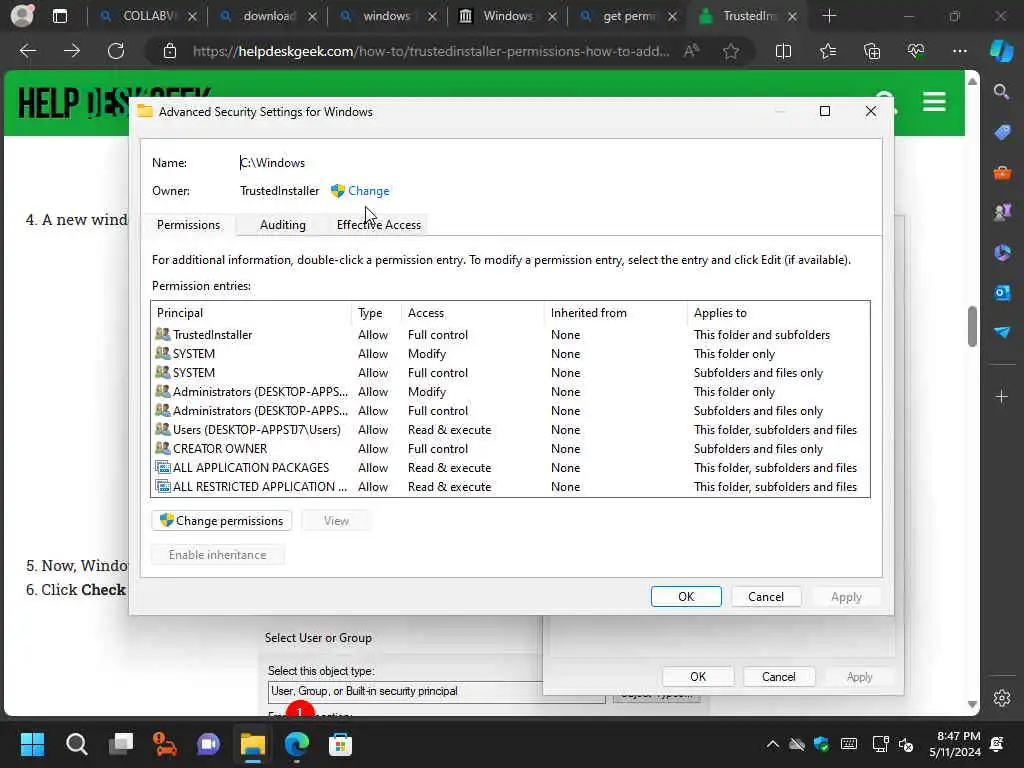
Task: Open taskbar Search
Action: point(76,744)
